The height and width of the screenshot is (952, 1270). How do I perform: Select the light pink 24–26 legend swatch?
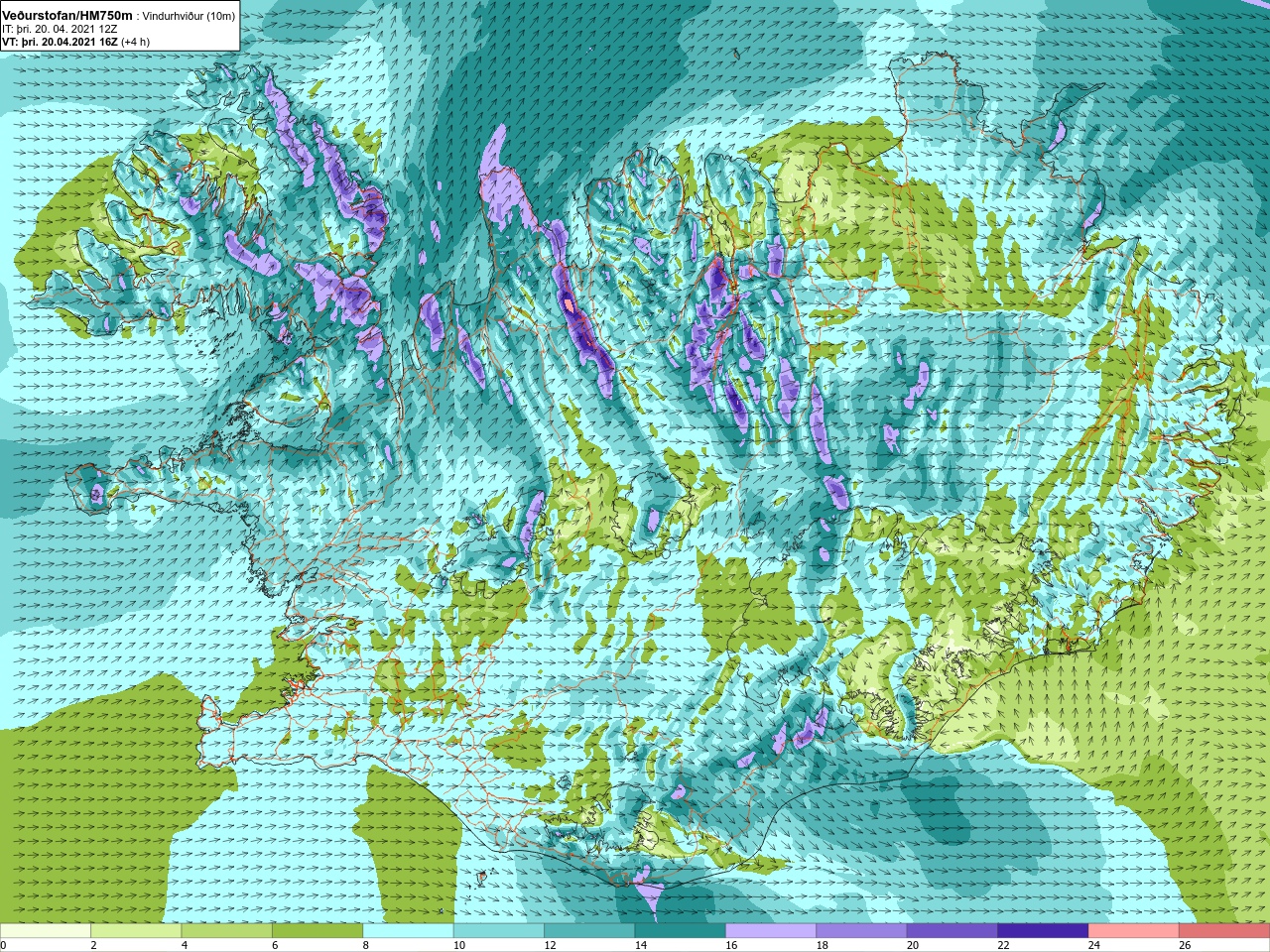point(1134,931)
